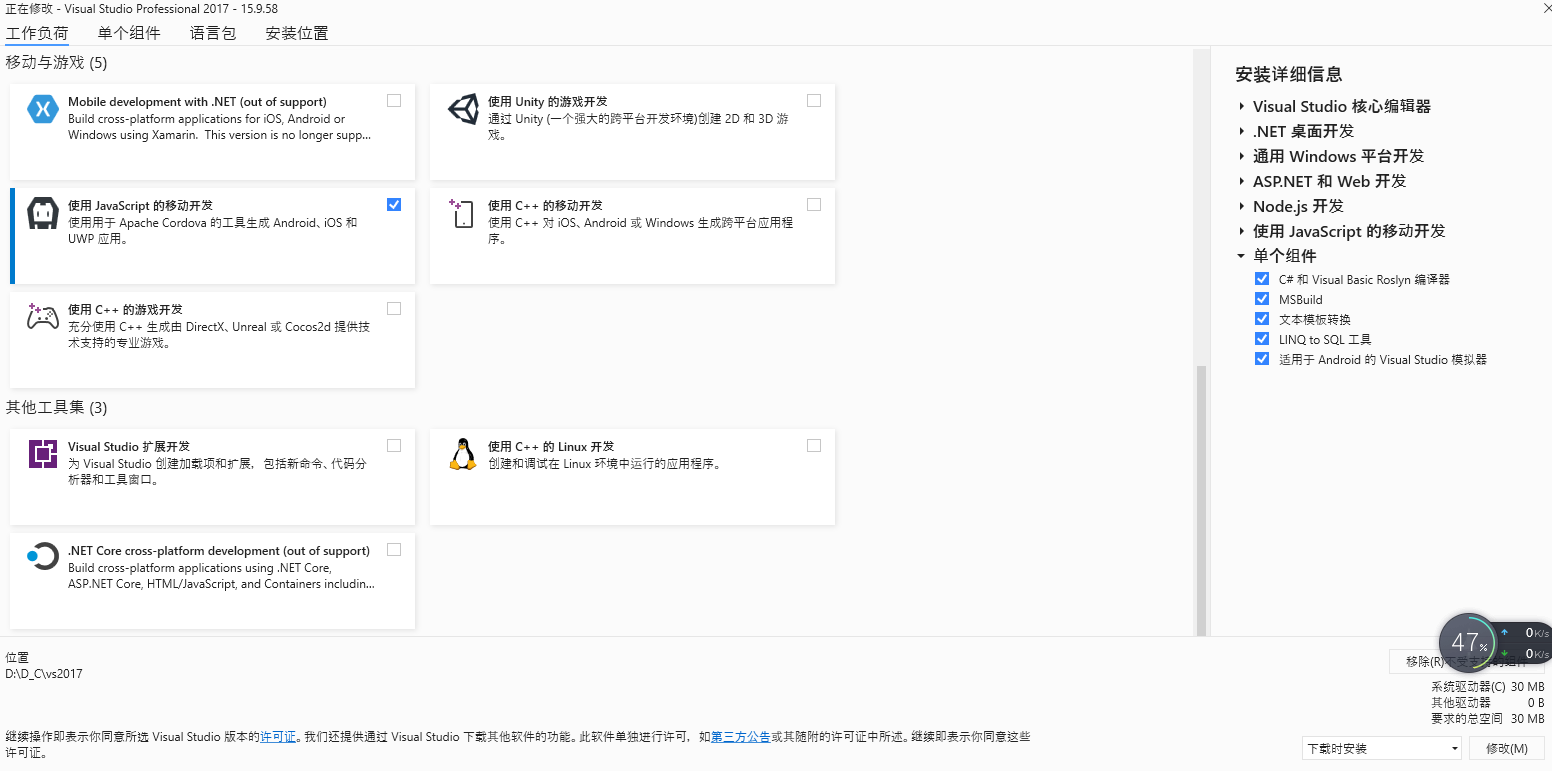Uncheck JavaScript mobile development workload
This screenshot has width=1552, height=771.
point(394,204)
